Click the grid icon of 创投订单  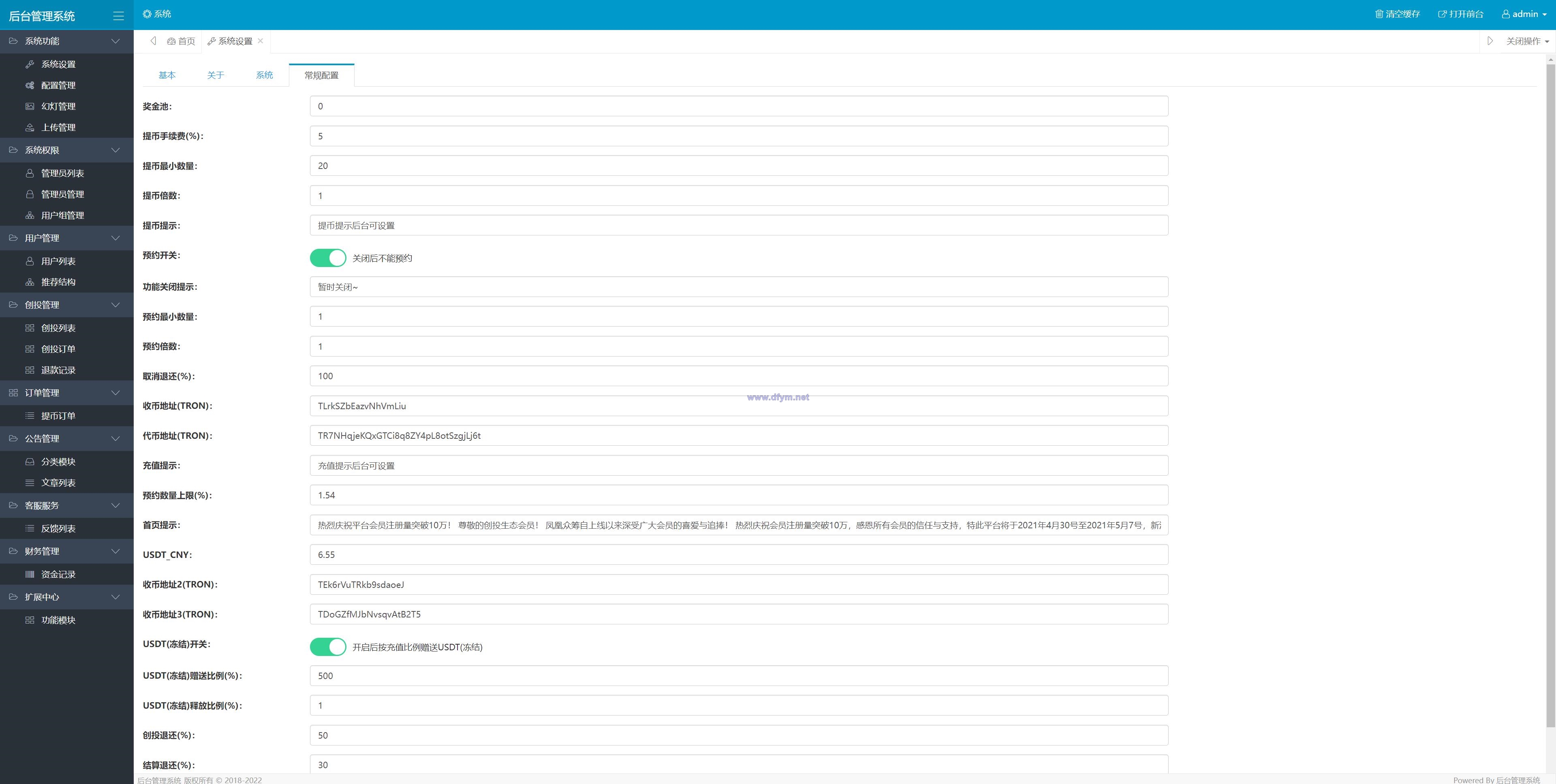coord(30,349)
